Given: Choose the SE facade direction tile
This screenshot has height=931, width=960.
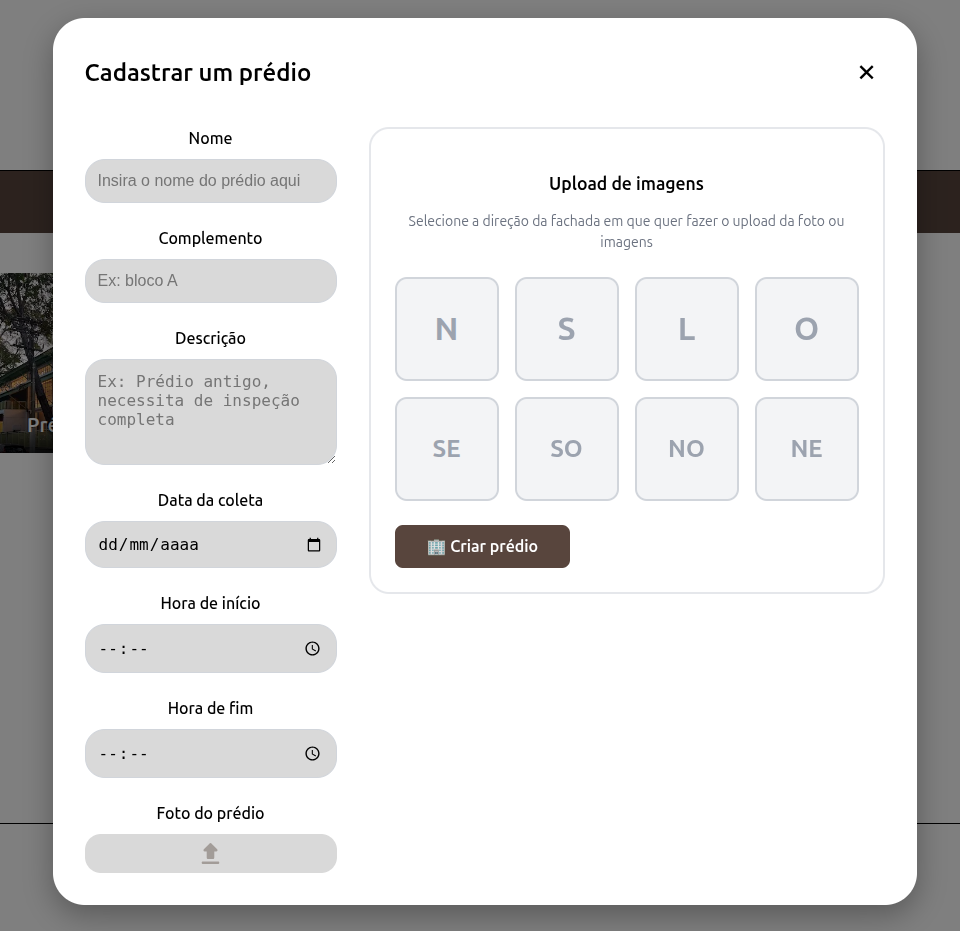Looking at the screenshot, I should click(447, 449).
